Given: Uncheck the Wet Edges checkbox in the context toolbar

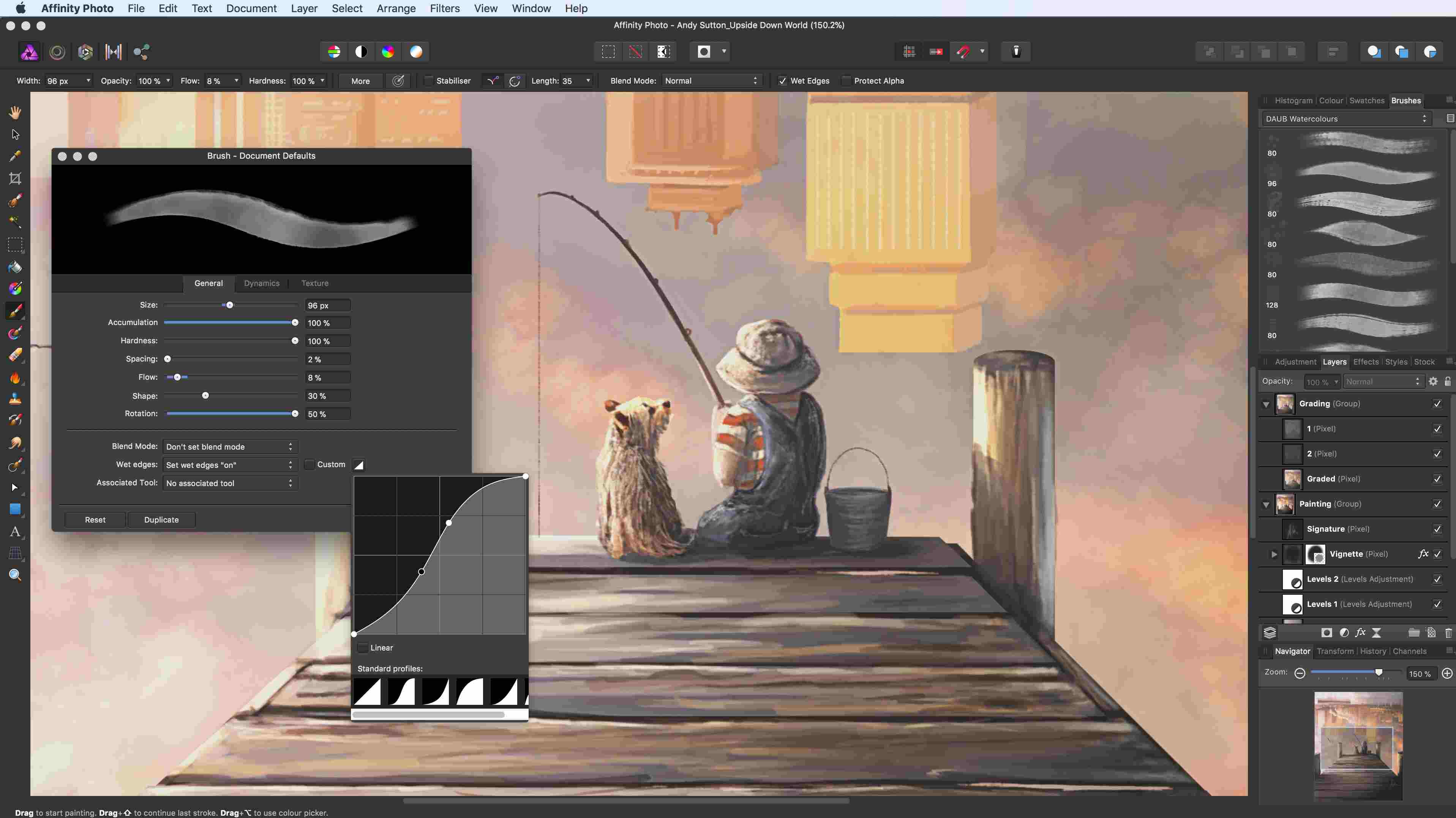Looking at the screenshot, I should (x=783, y=81).
